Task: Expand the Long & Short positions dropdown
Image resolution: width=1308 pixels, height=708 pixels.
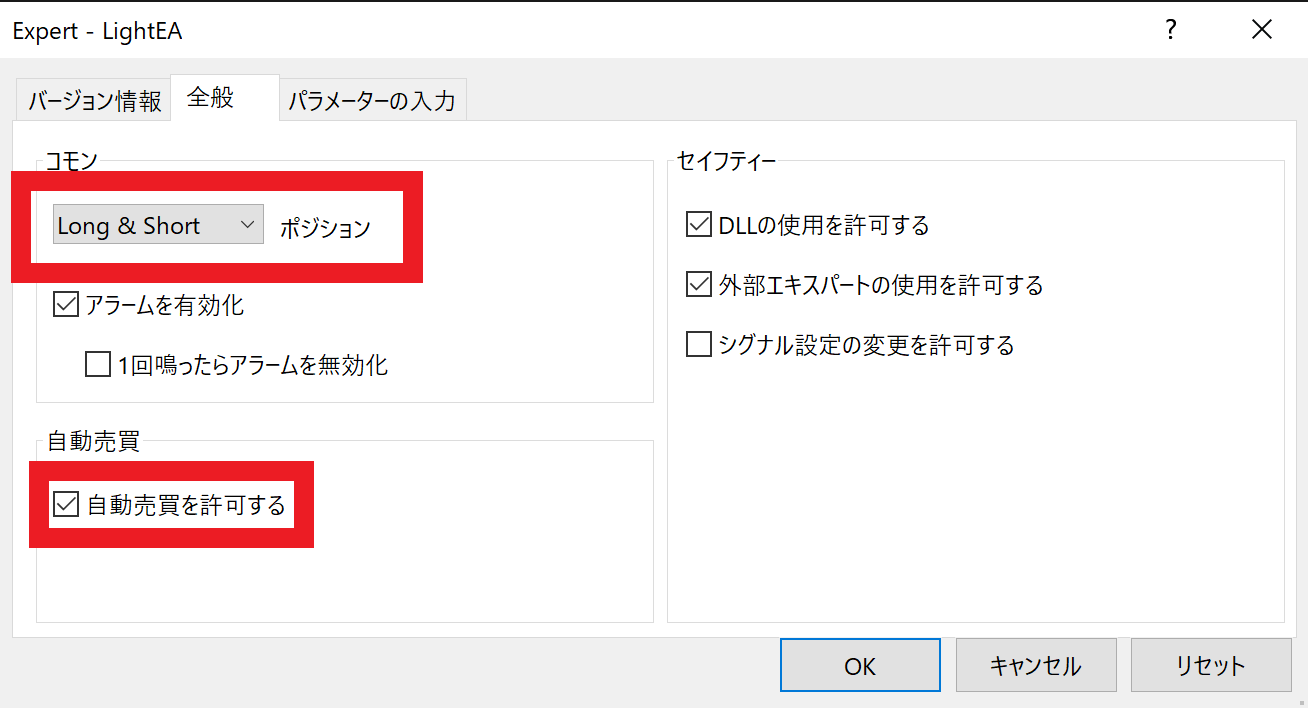Action: click(158, 225)
